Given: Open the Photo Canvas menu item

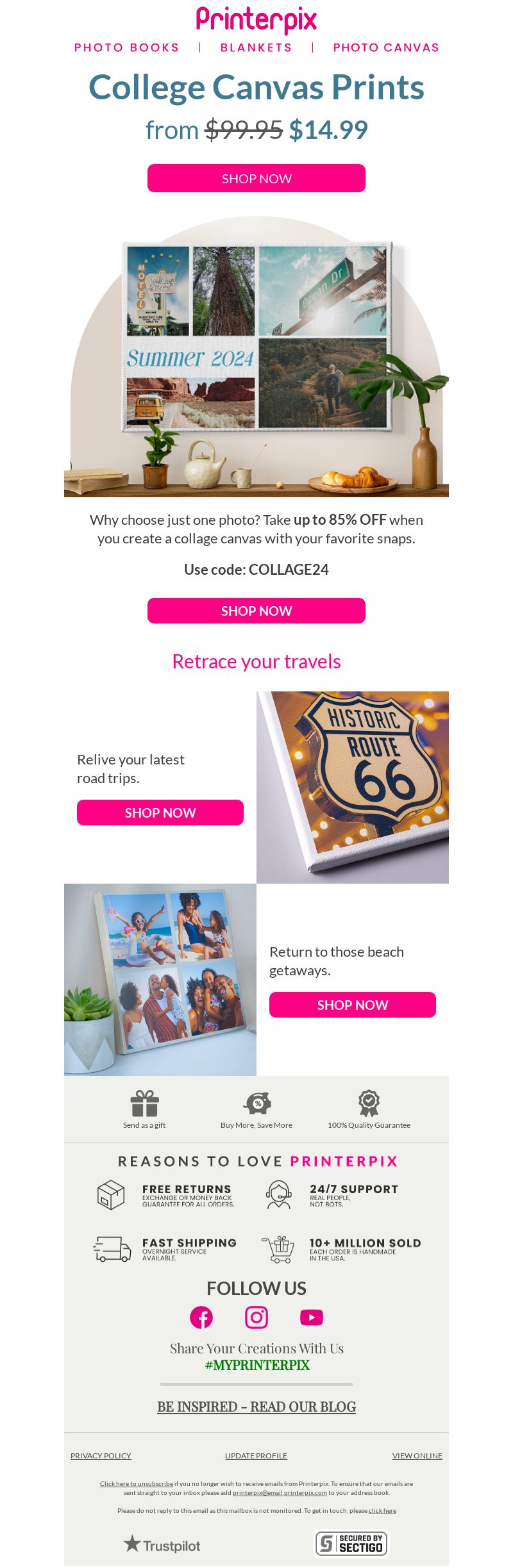Looking at the screenshot, I should coord(386,47).
